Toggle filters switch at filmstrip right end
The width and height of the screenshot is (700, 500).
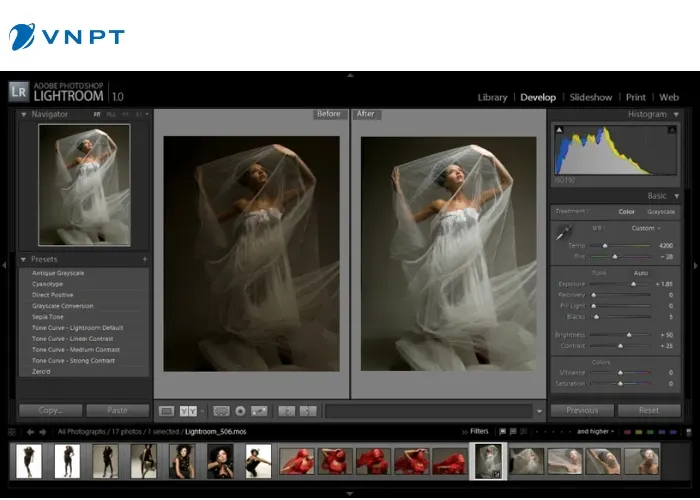point(688,432)
